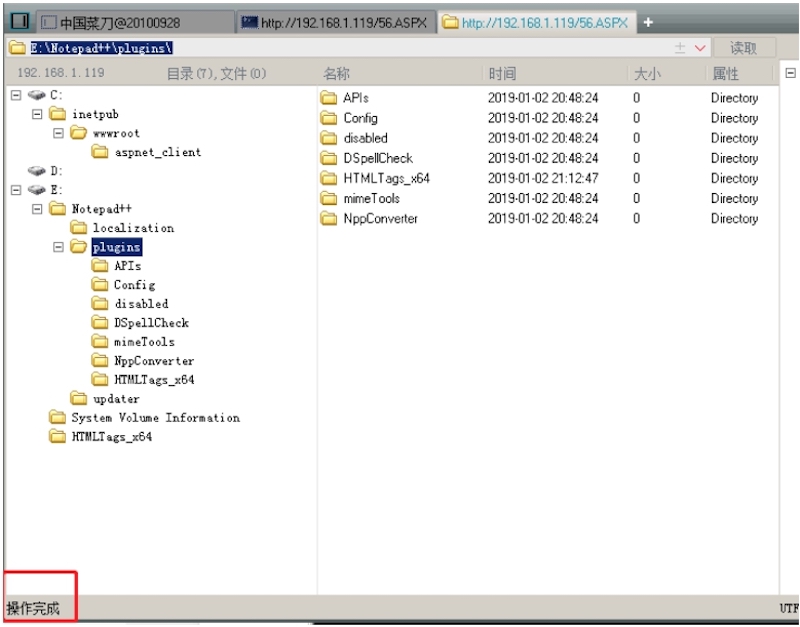Click the mimeTools folder icon in file list
The image size is (800, 627).
pyautogui.click(x=329, y=198)
